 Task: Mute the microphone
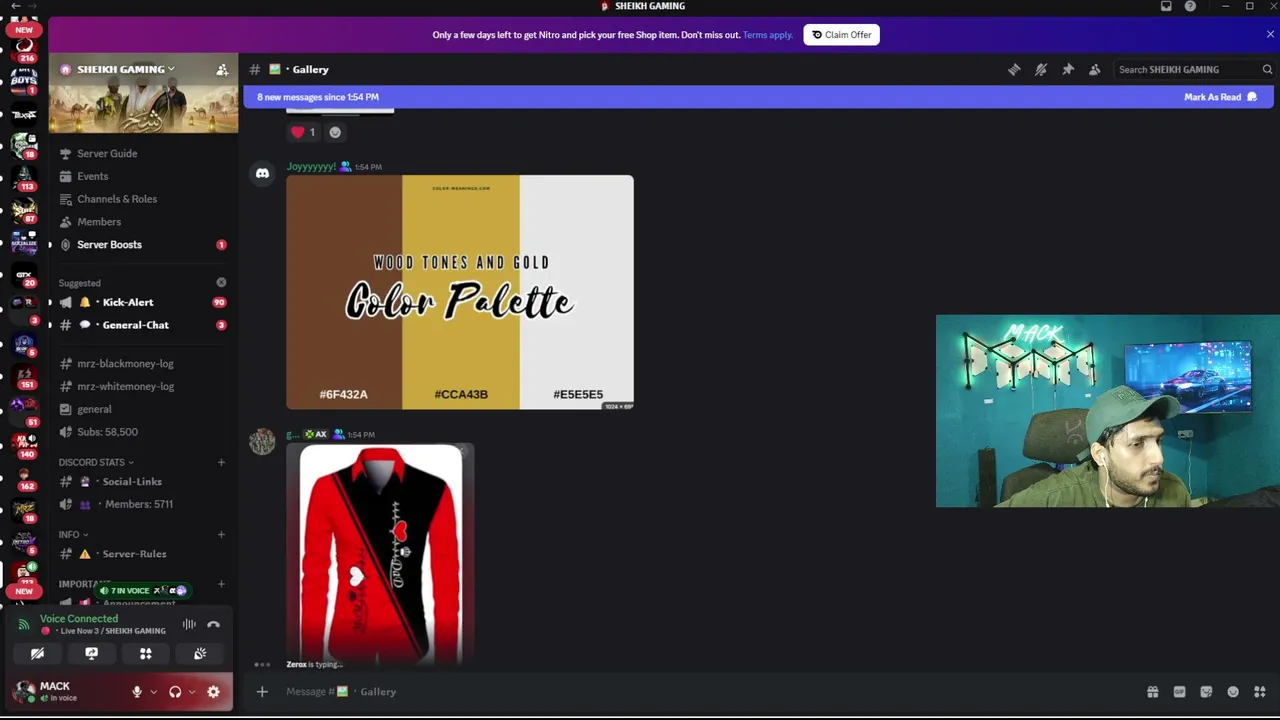click(137, 692)
